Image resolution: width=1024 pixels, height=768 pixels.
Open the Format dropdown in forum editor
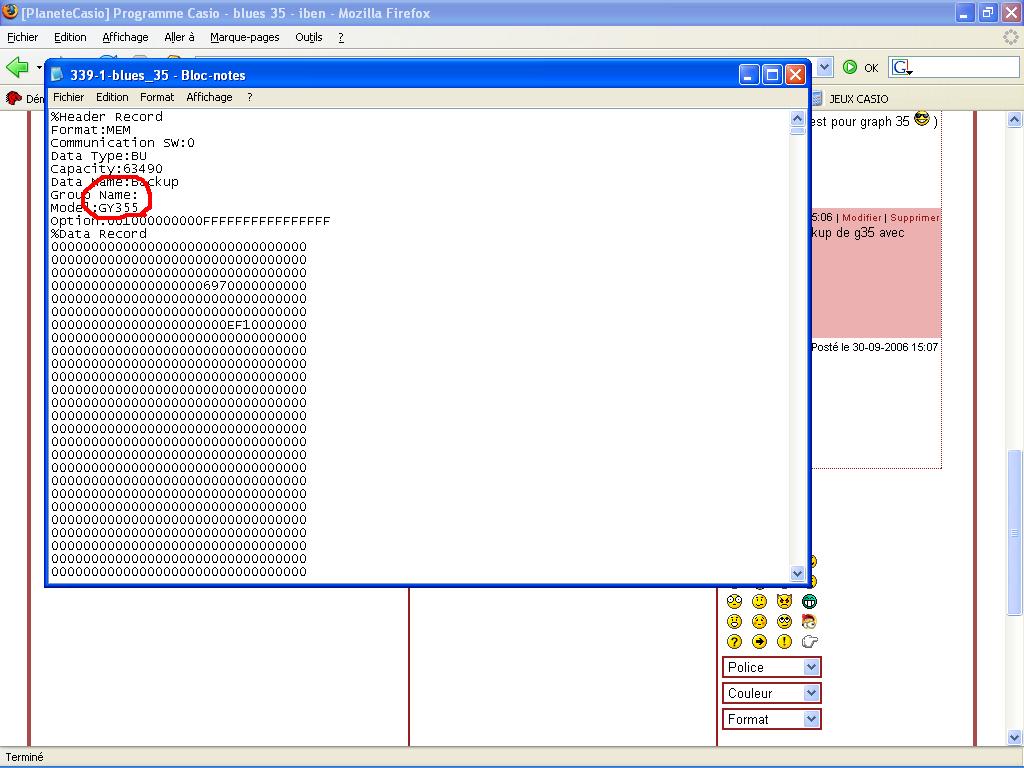tap(771, 720)
